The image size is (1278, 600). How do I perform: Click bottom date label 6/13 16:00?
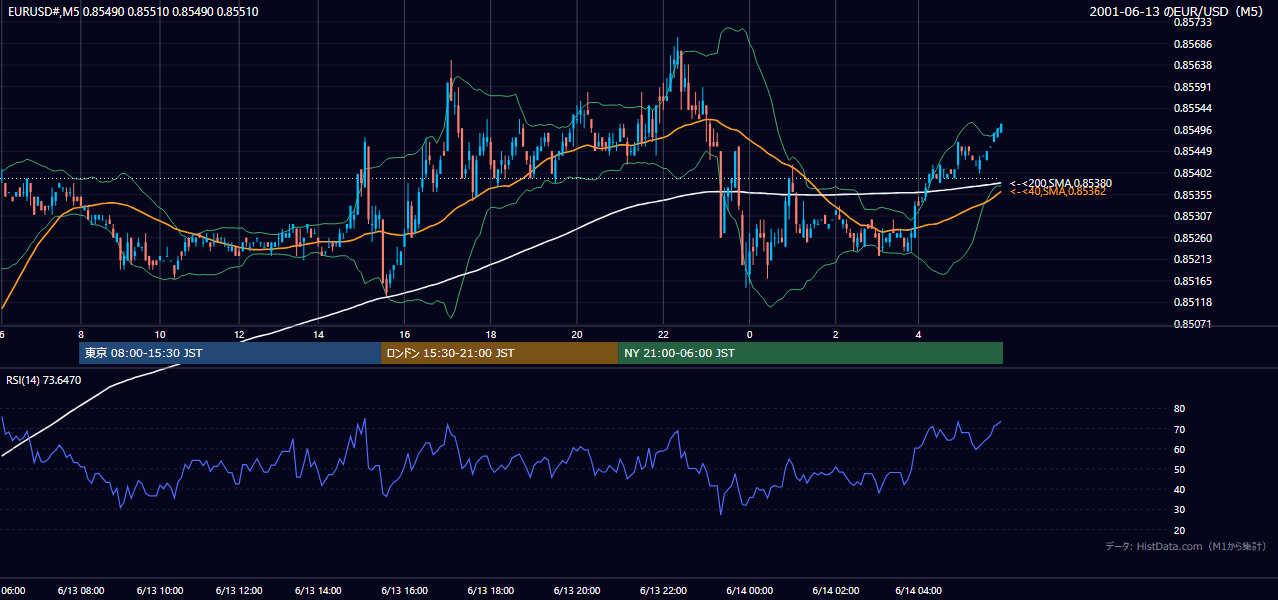coord(404,590)
